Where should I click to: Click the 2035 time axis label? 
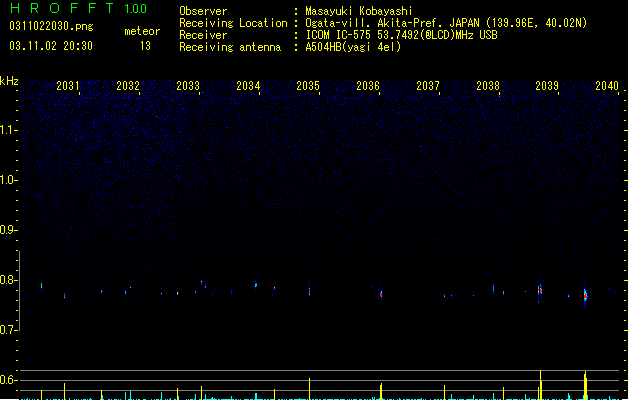click(x=308, y=86)
